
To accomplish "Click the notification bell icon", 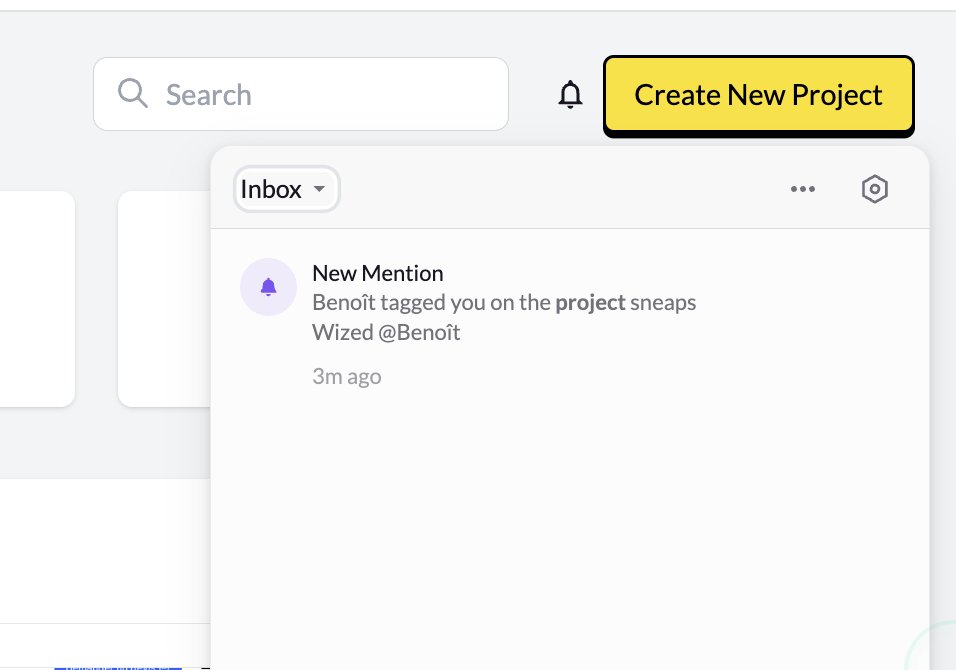I will (570, 94).
